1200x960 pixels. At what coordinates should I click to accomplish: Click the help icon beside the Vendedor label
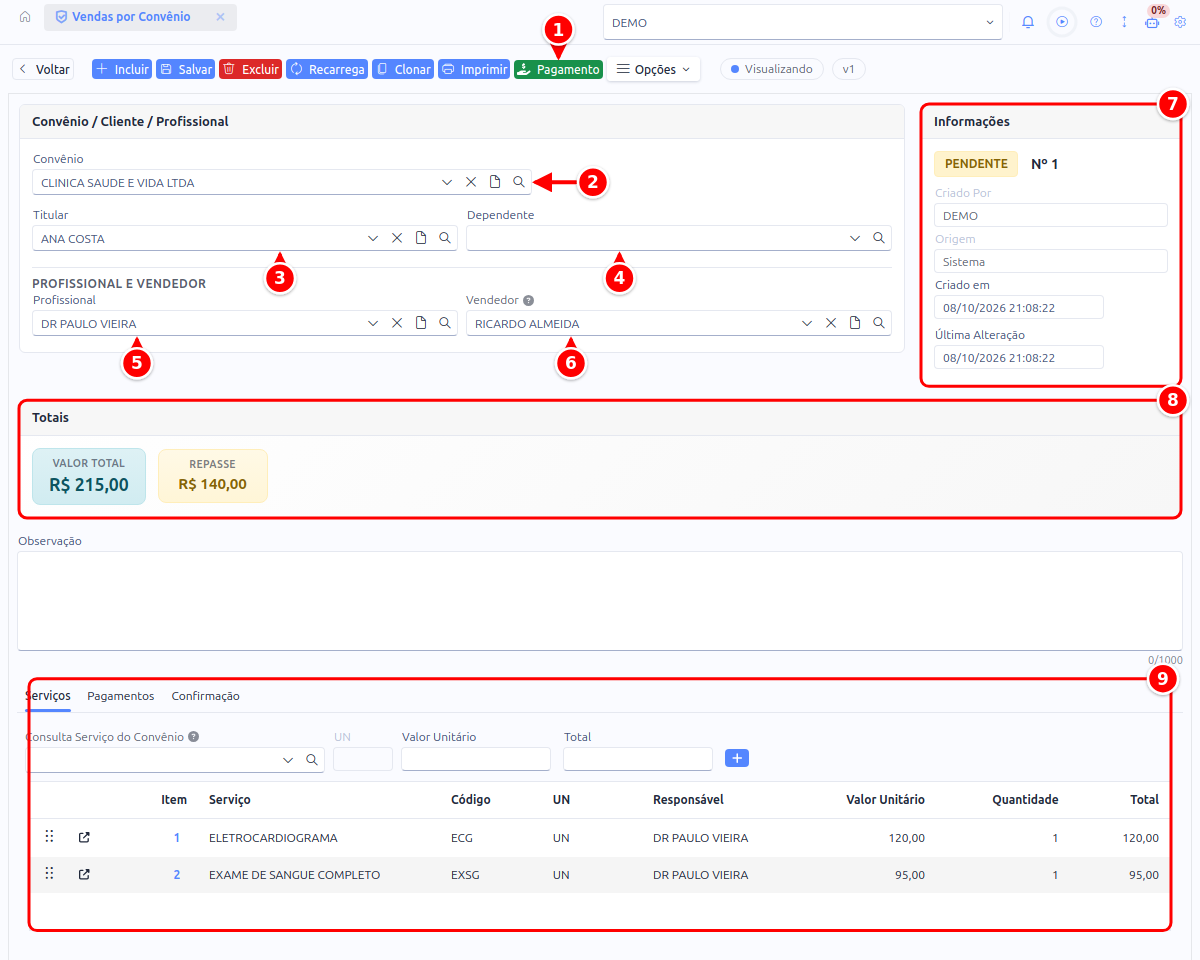[528, 300]
